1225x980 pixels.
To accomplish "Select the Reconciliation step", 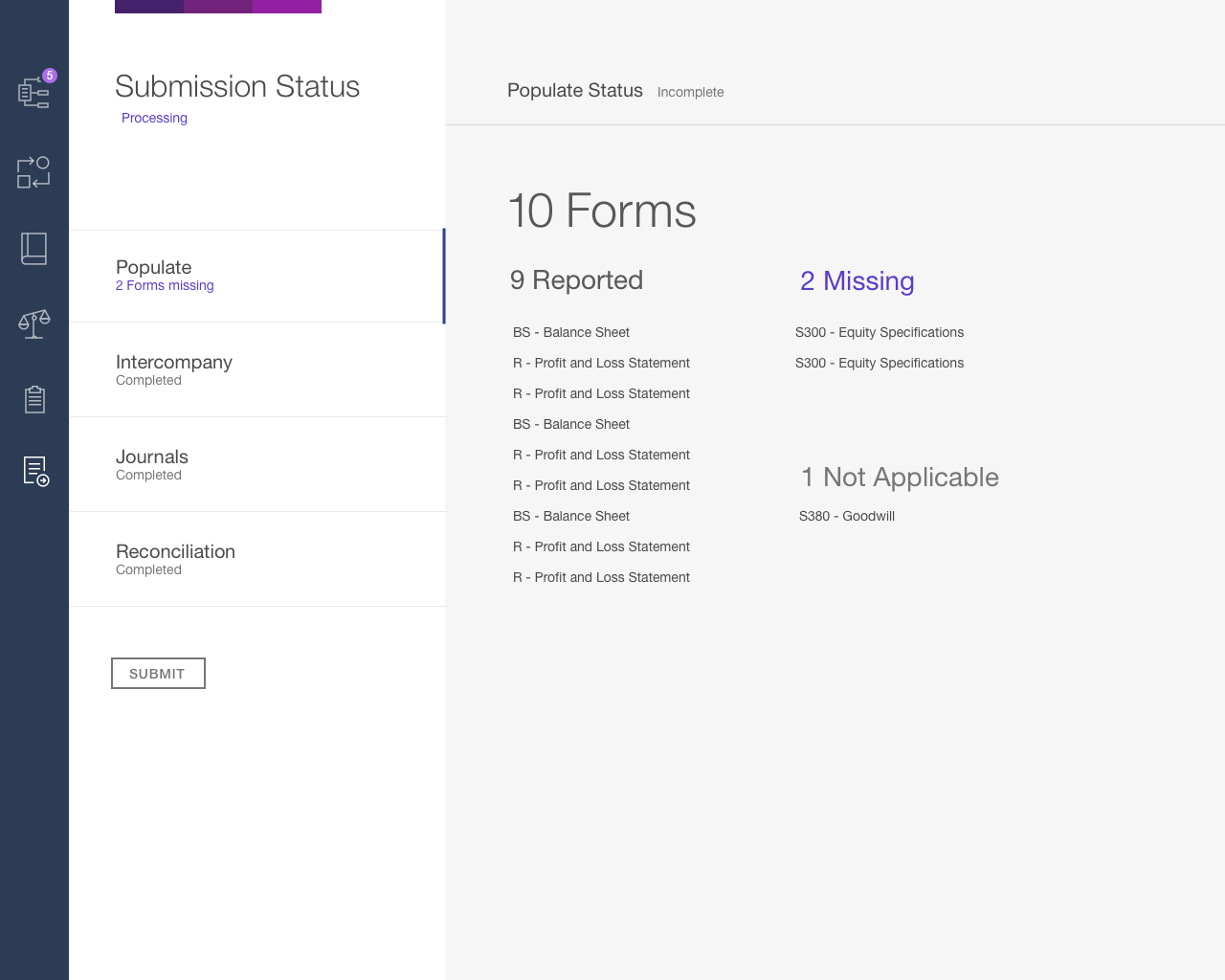I will pos(257,559).
